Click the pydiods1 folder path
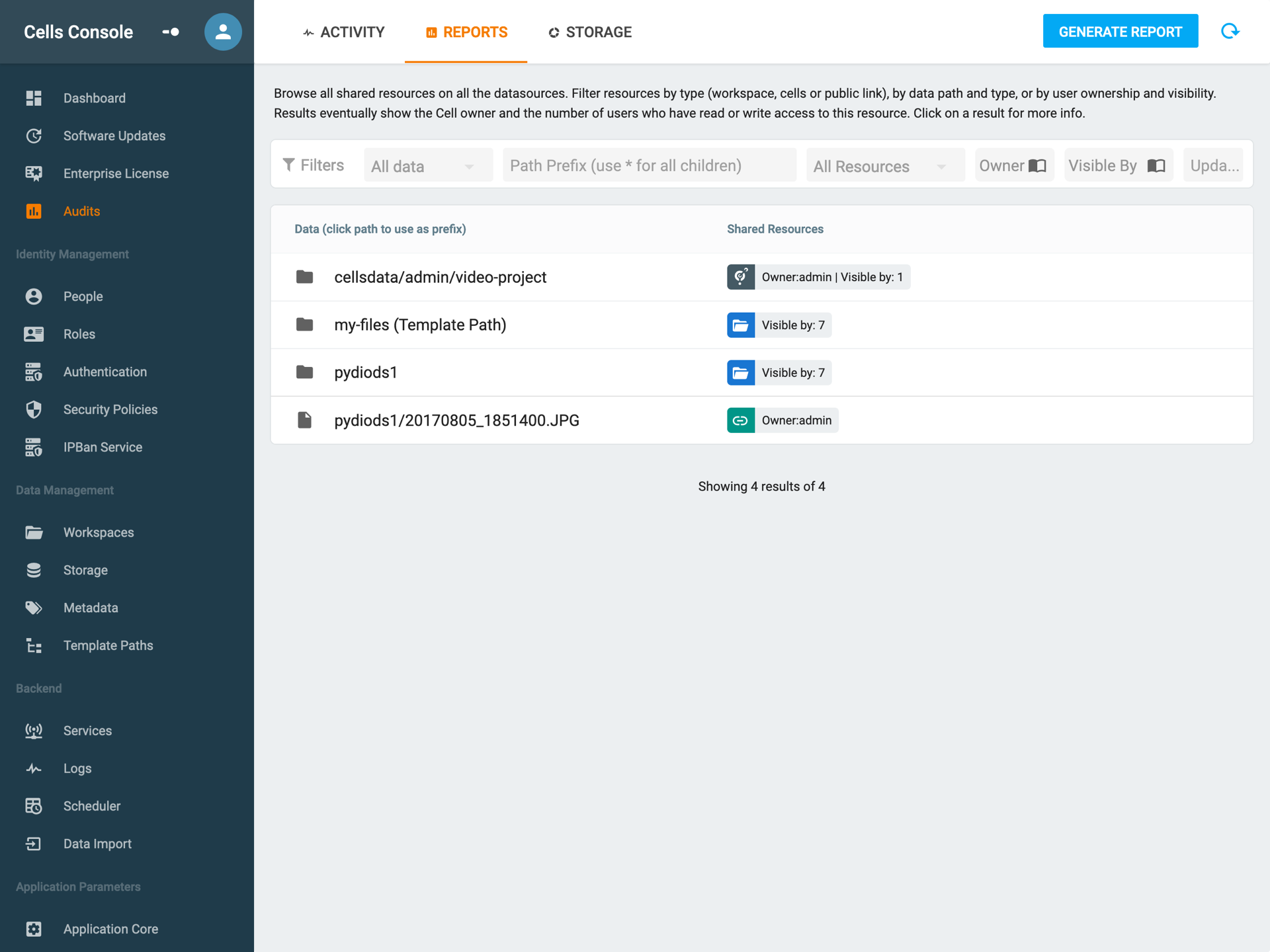This screenshot has width=1270, height=952. (x=366, y=372)
